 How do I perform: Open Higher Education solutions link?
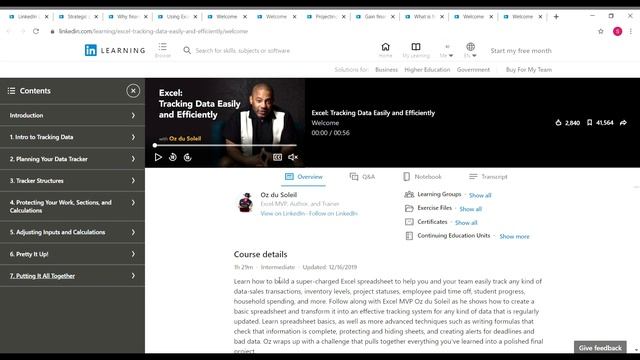(427, 70)
